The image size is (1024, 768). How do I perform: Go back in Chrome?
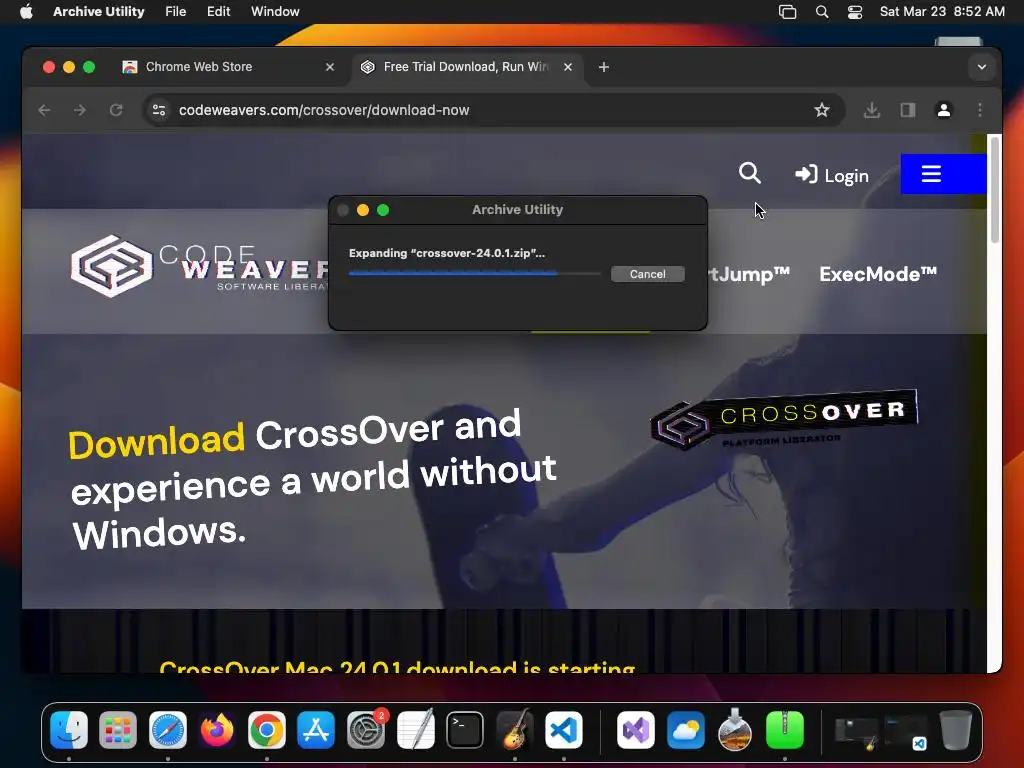pyautogui.click(x=44, y=110)
